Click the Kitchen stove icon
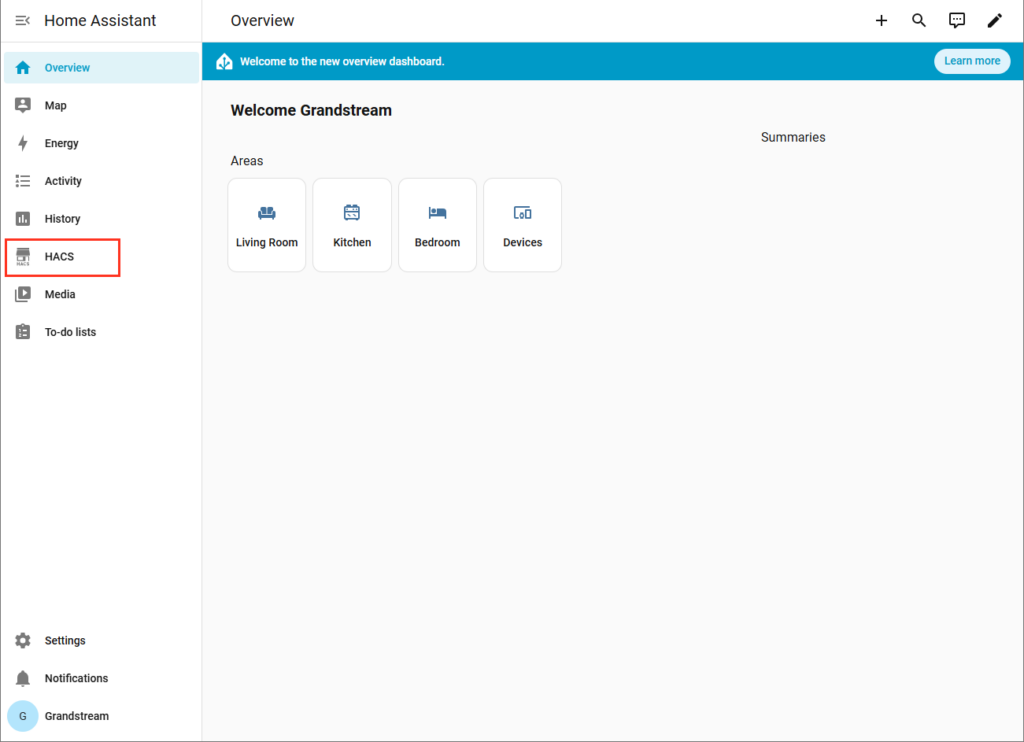1024x742 pixels. pos(352,212)
